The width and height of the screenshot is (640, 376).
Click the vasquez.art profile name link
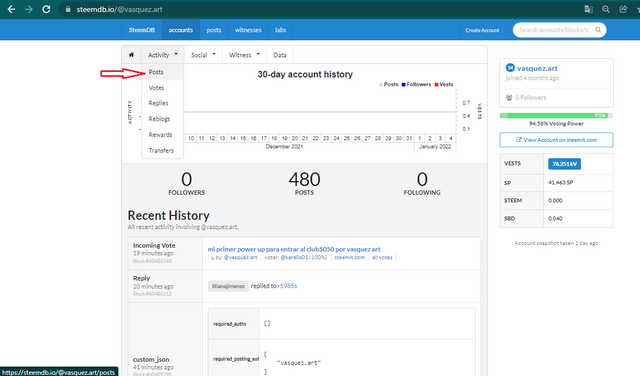tap(537, 68)
